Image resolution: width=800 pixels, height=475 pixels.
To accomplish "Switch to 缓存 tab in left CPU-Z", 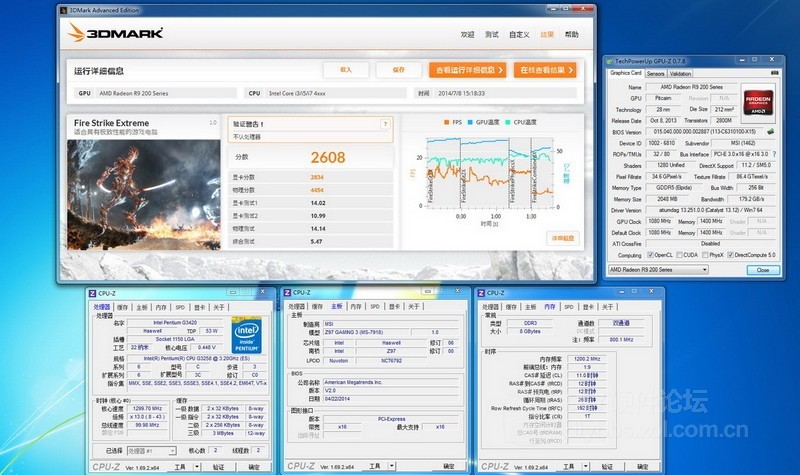I will coord(122,307).
